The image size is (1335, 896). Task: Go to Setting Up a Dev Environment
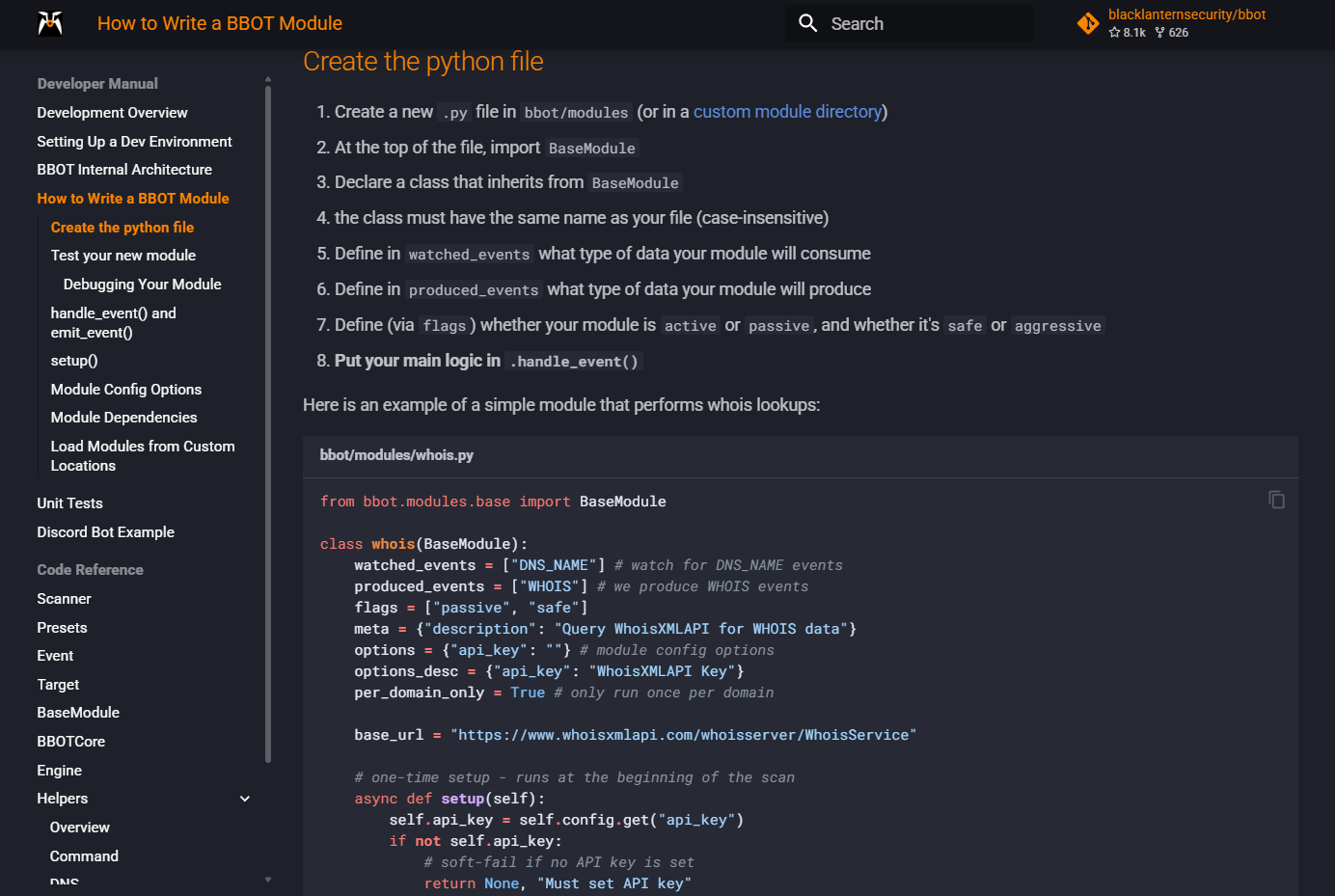[x=134, y=142]
